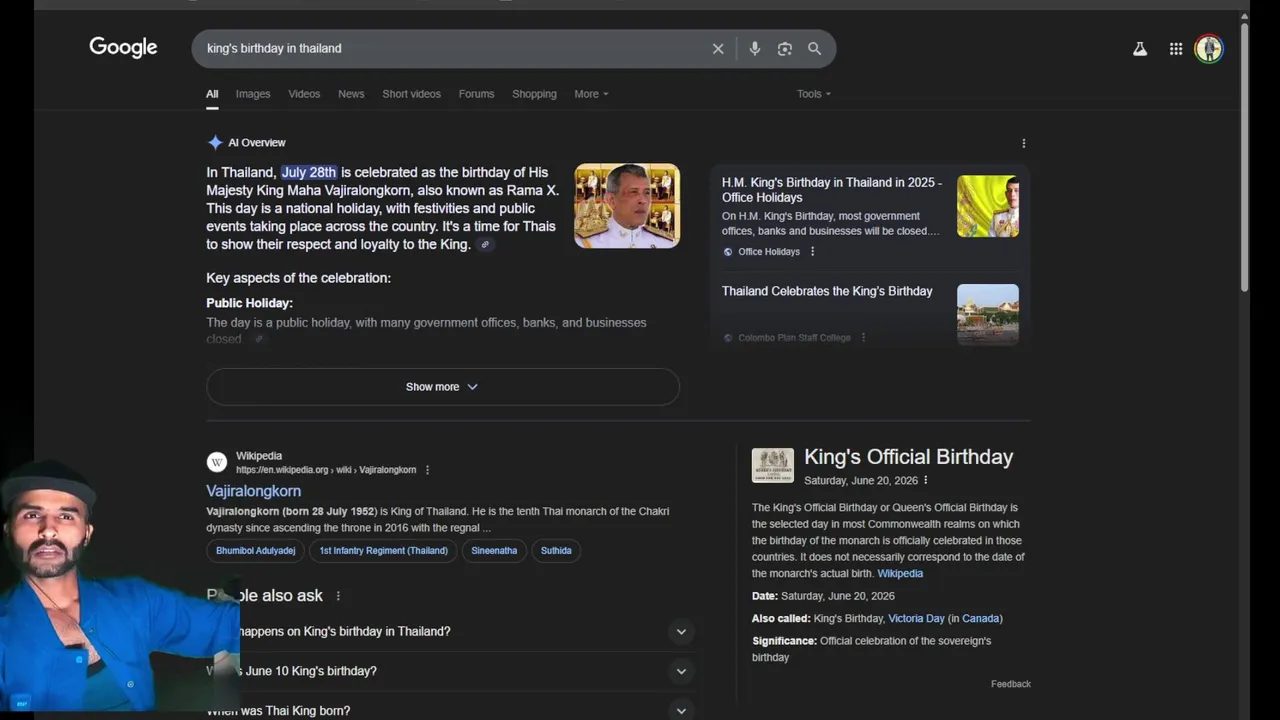
Task: Click the King's Official Birthday panel heading
Action: pos(909,457)
